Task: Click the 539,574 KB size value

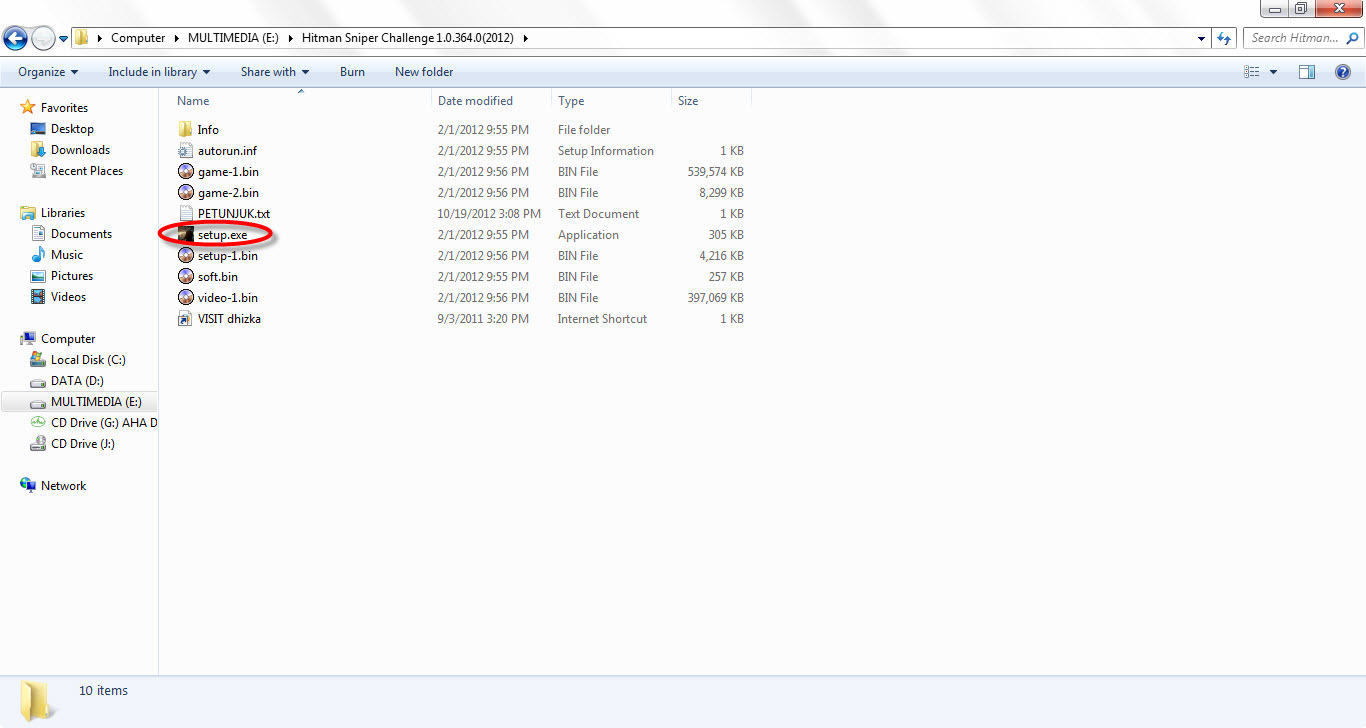Action: 713,172
